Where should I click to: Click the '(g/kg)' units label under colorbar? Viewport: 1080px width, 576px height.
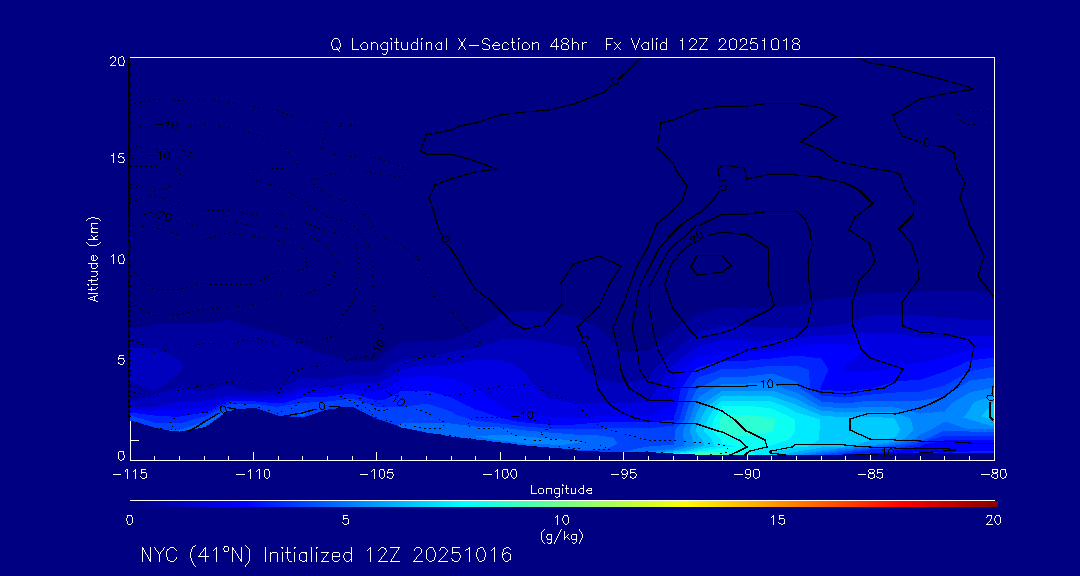pos(561,536)
